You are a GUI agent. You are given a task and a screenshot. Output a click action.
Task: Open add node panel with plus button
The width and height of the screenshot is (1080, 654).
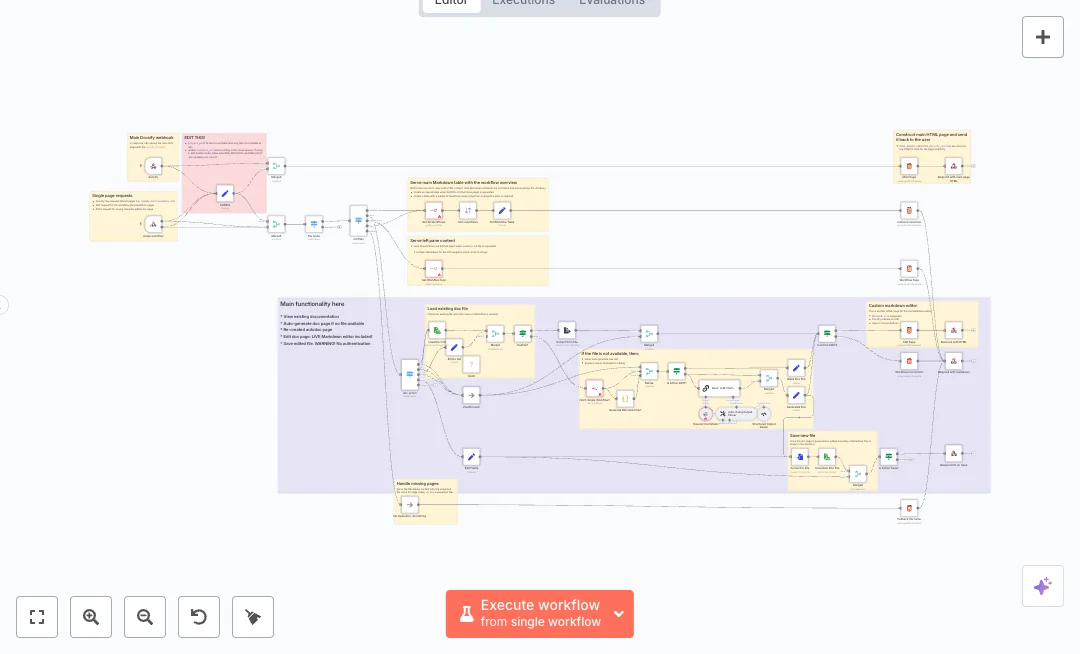tap(1042, 37)
